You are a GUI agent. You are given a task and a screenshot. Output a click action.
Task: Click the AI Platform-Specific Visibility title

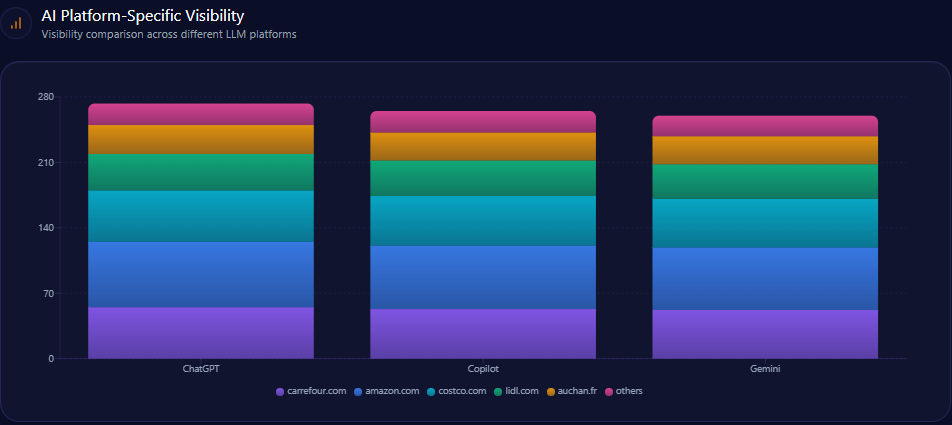[142, 15]
